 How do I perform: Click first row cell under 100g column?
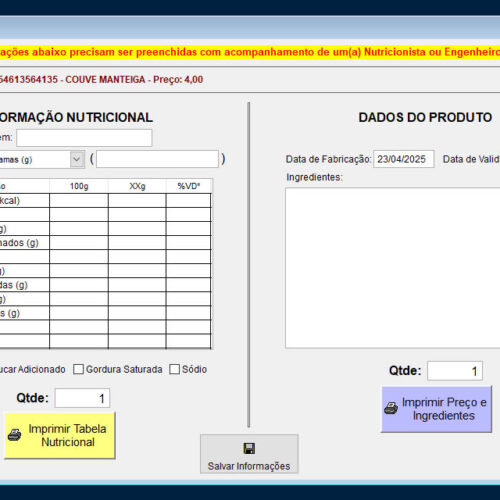pyautogui.click(x=79, y=200)
